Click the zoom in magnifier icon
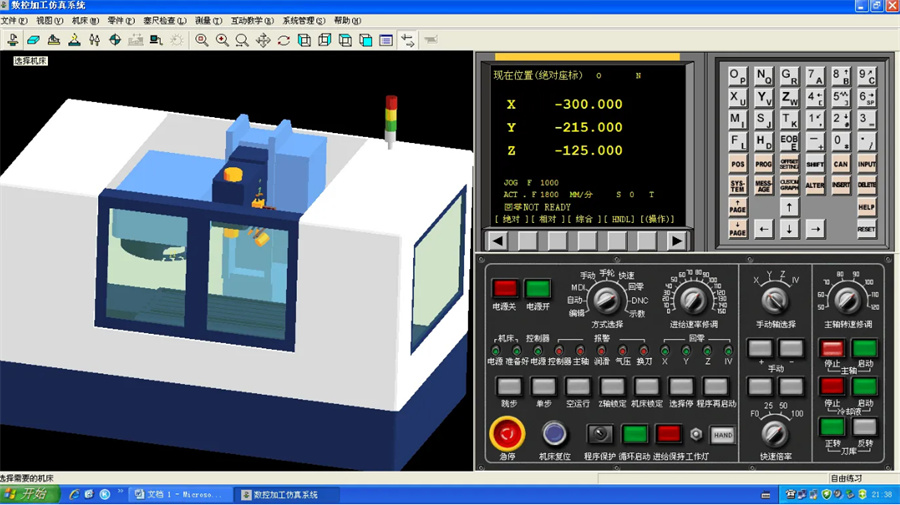 (222, 40)
